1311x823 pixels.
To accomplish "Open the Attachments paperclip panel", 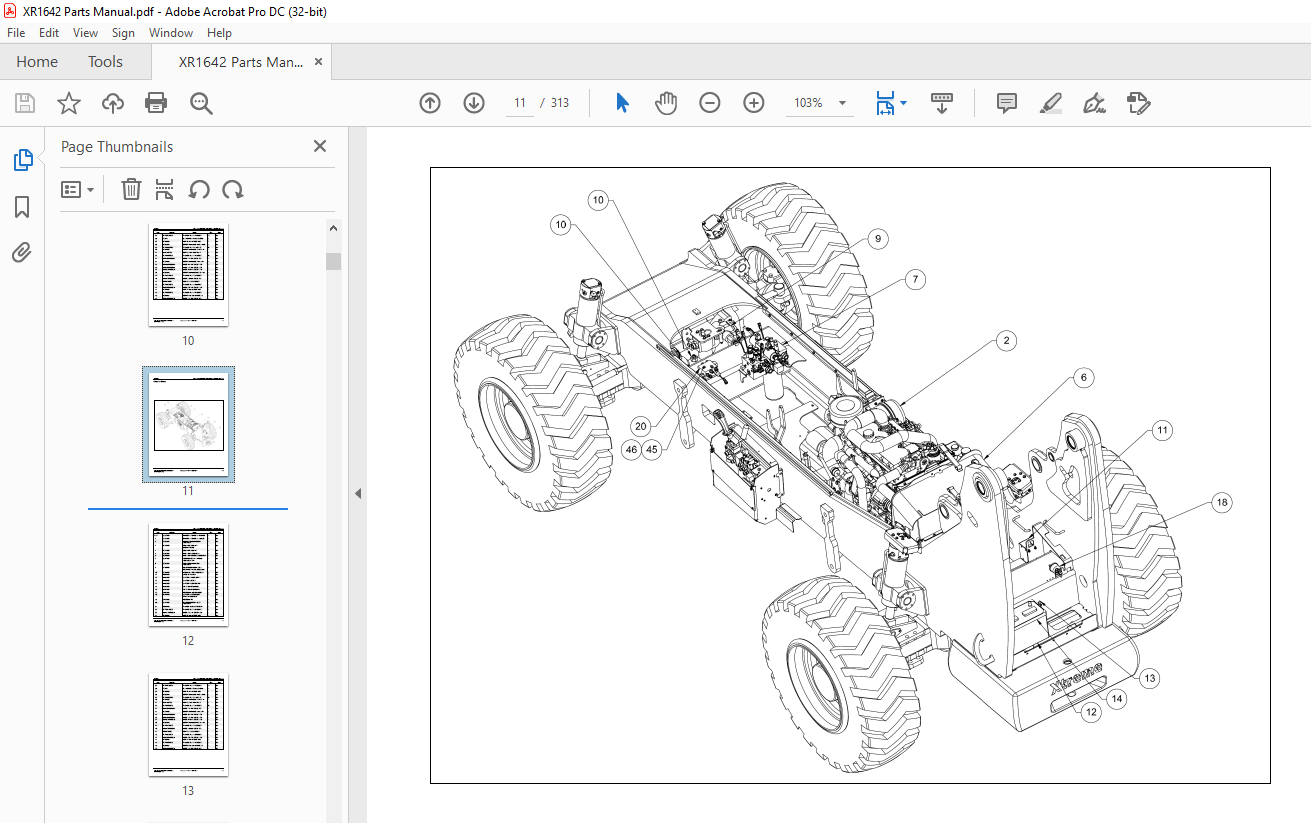I will pos(22,252).
